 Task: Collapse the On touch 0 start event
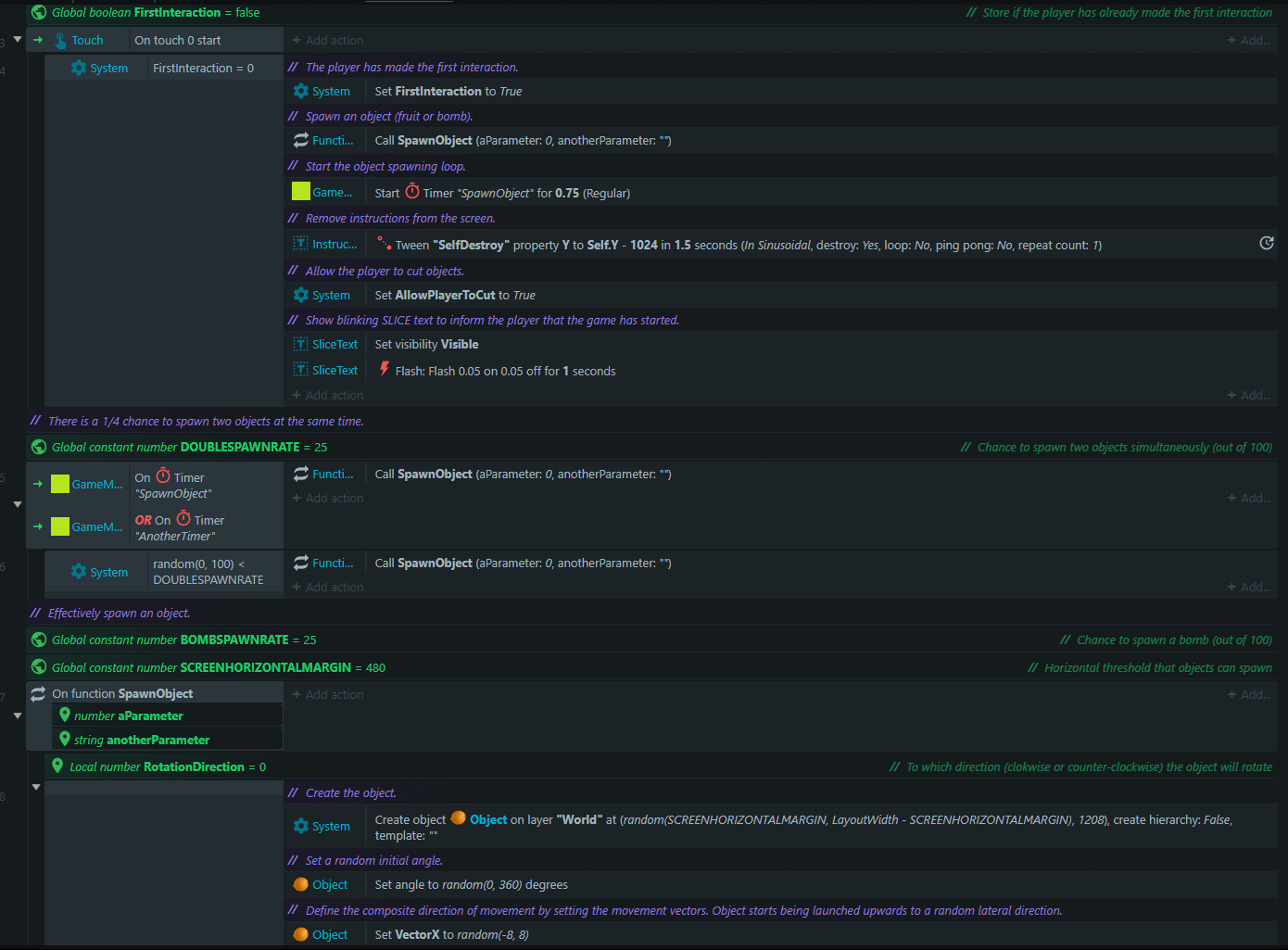(18, 39)
